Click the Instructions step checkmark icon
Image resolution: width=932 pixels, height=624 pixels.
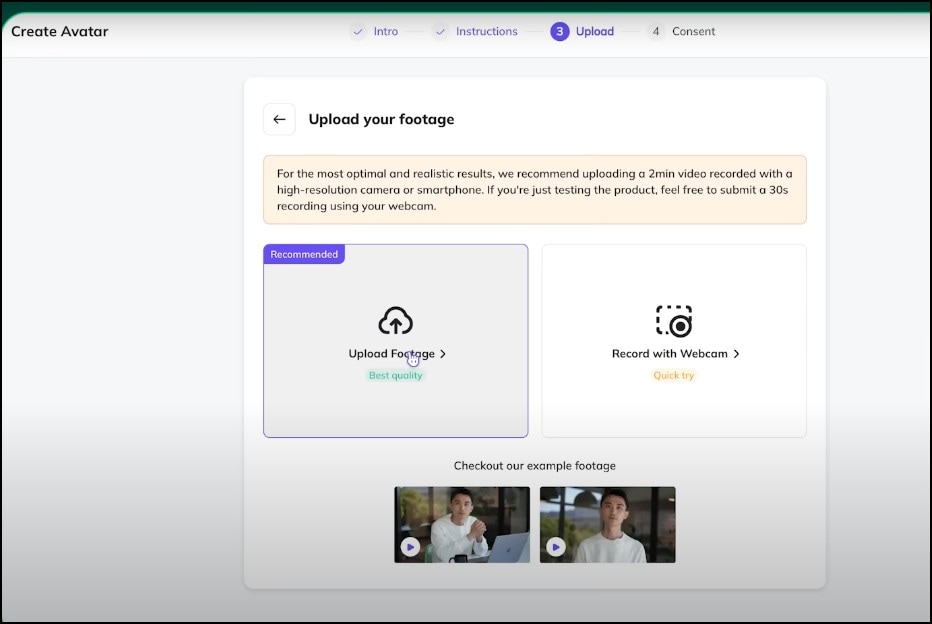[440, 31]
